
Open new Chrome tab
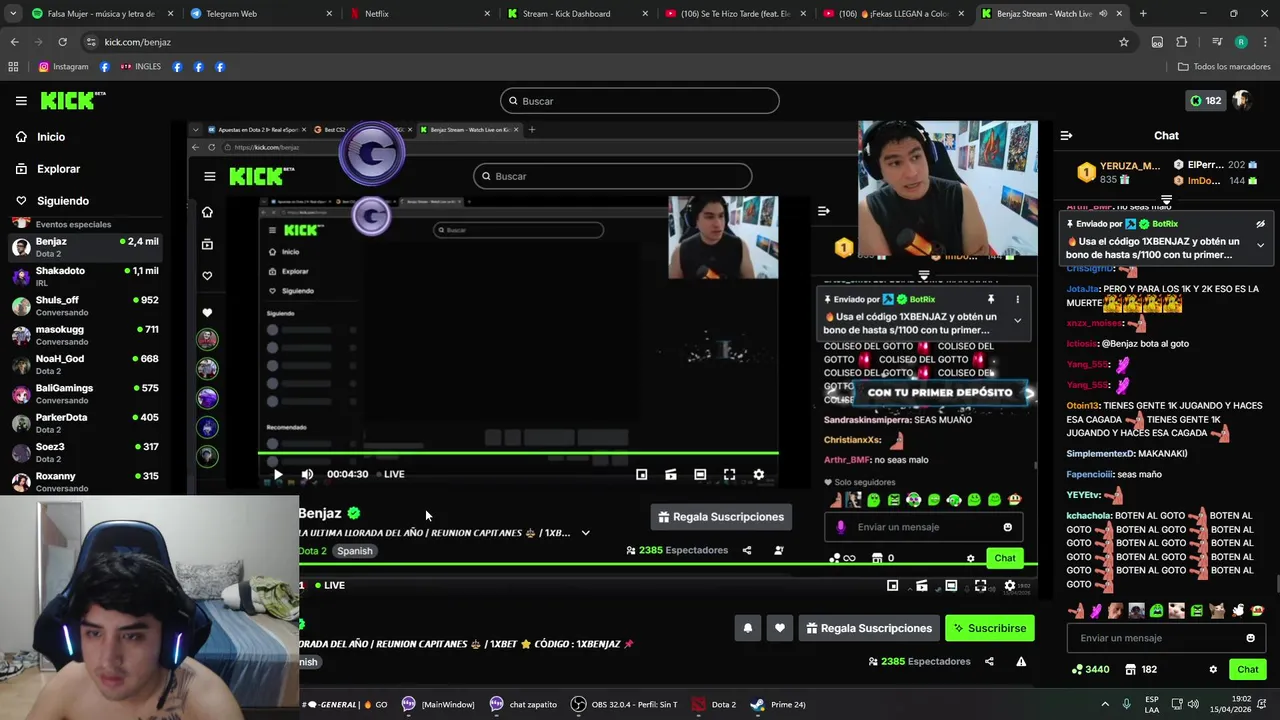[x=1143, y=14]
